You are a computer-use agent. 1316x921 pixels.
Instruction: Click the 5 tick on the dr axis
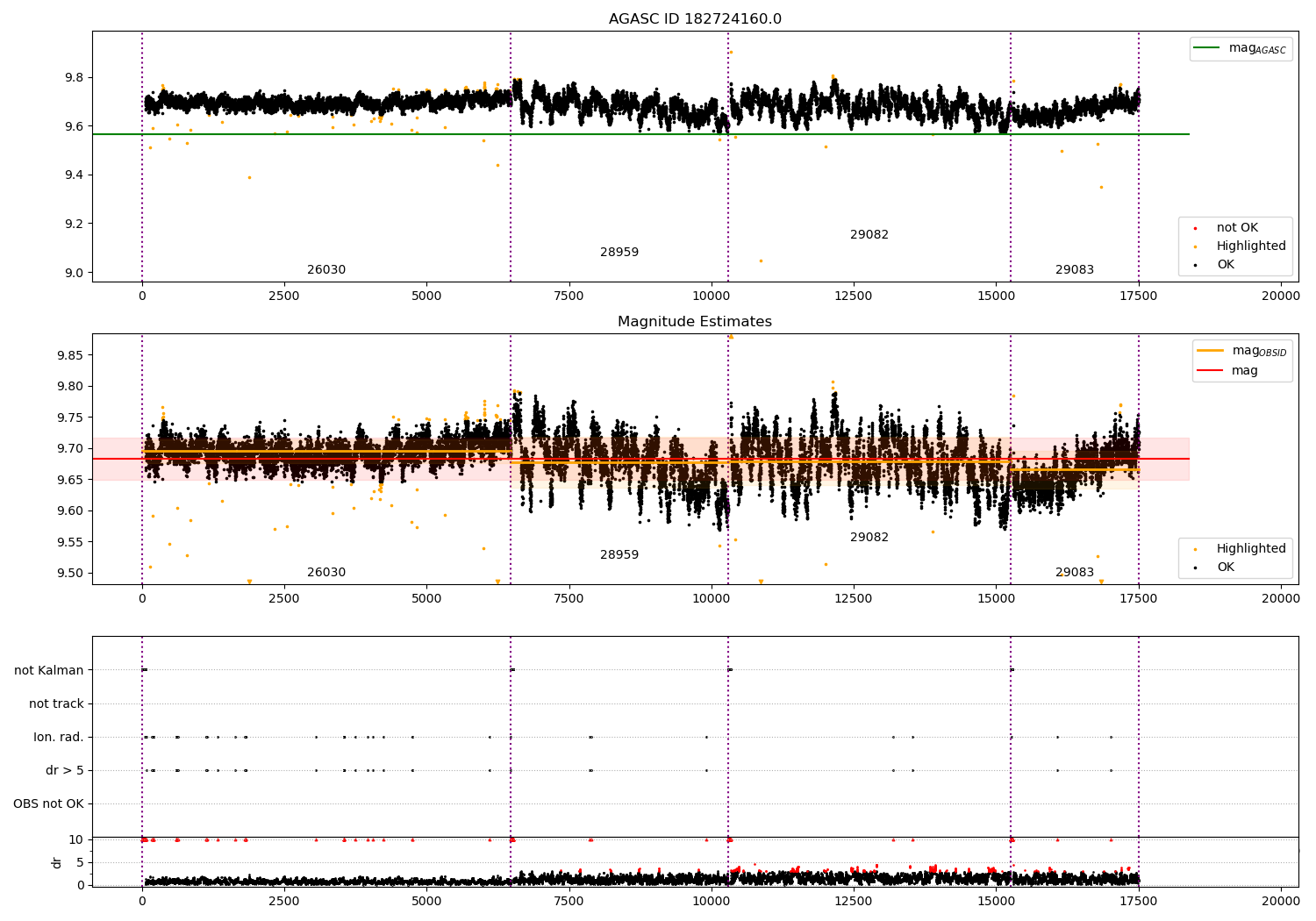80,862
